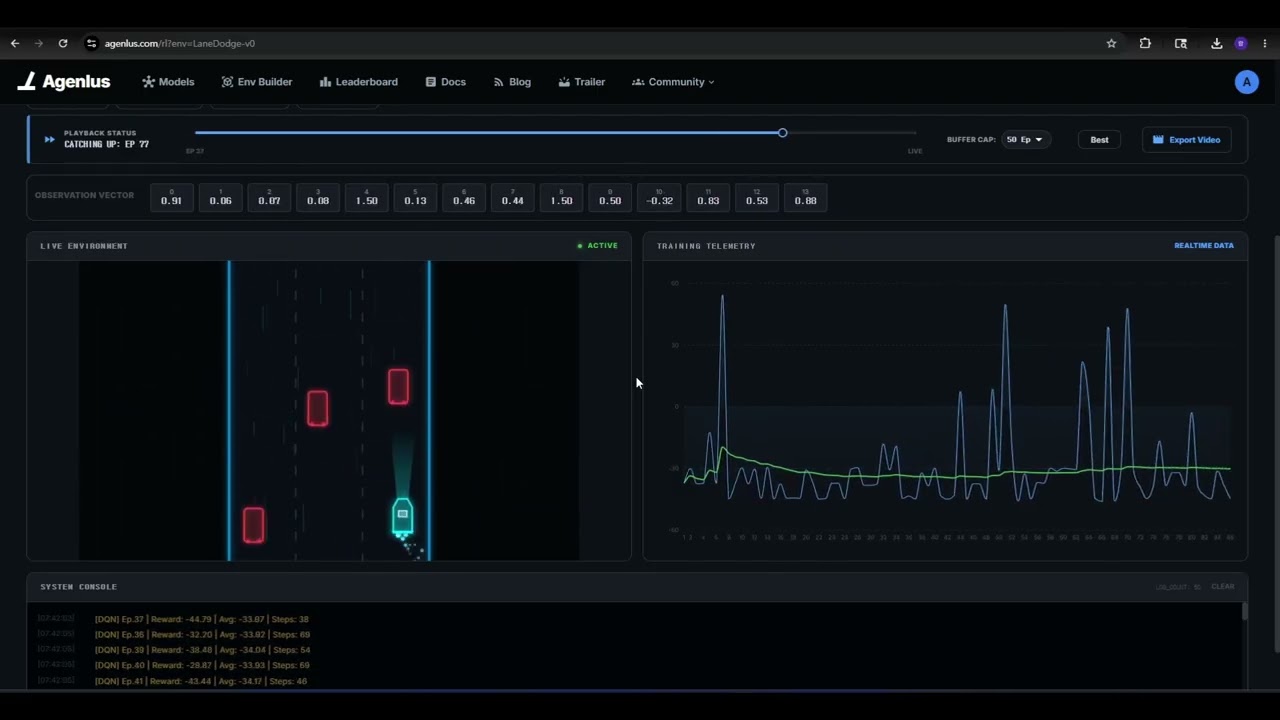Click the page vertical scrollbar
This screenshot has width=1280, height=720.
pyautogui.click(x=1276, y=445)
